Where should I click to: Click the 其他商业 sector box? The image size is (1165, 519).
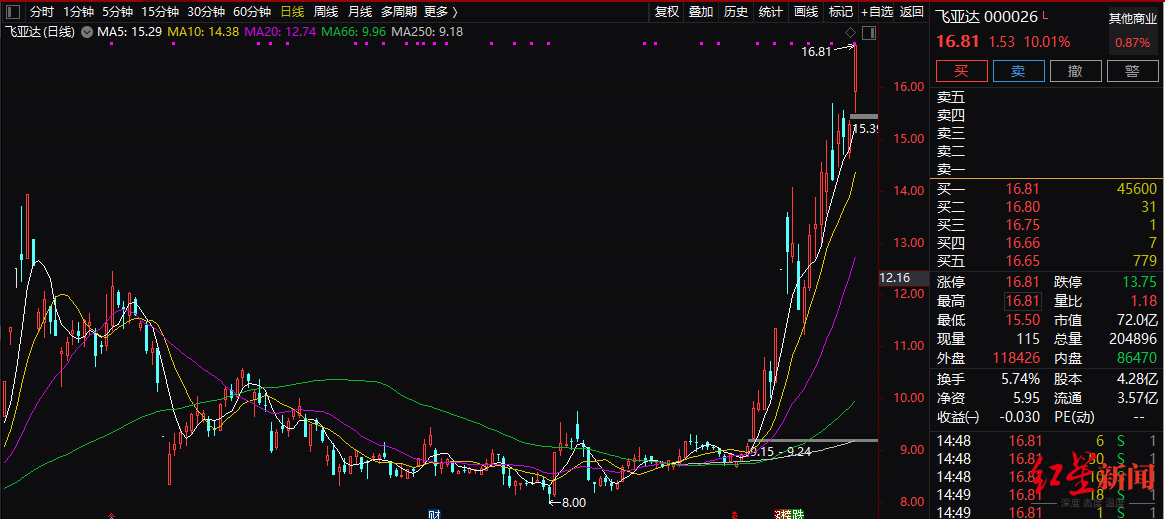[1135, 31]
